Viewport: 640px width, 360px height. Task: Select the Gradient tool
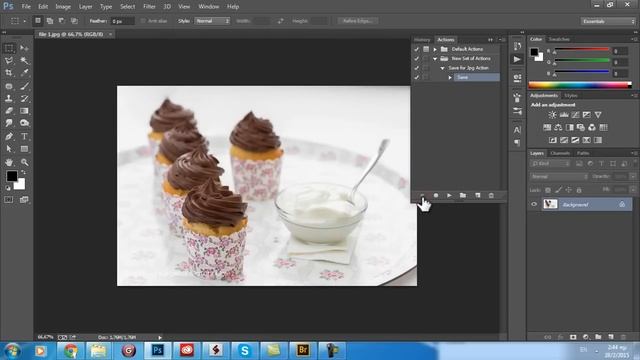pyautogui.click(x=24, y=111)
